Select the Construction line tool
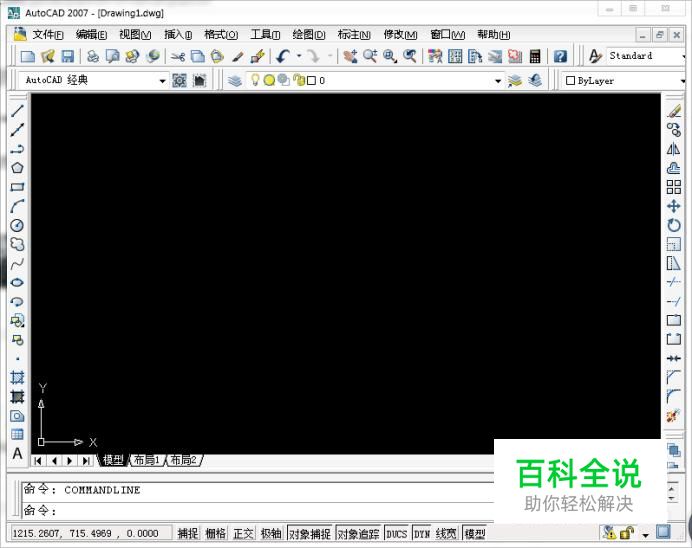 click(x=17, y=129)
